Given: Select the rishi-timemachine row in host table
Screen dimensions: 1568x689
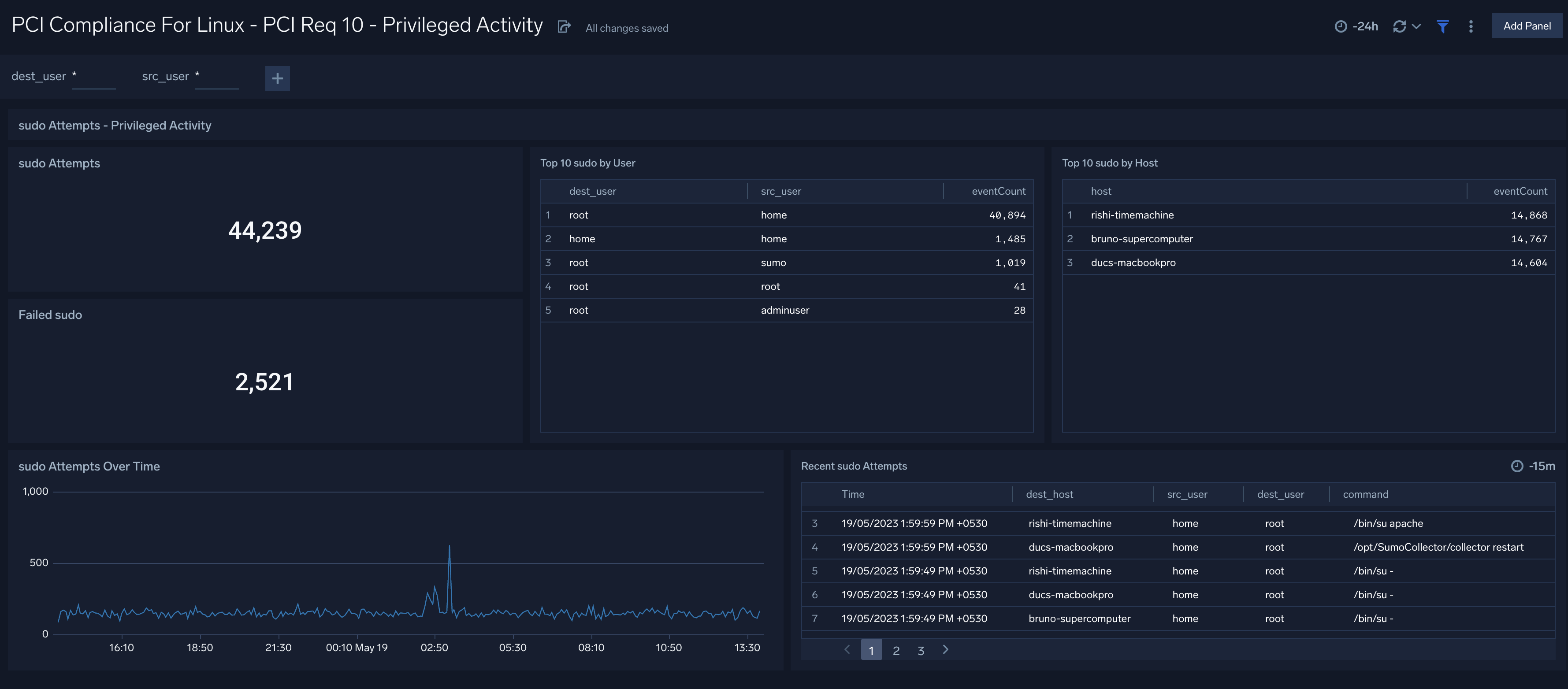Looking at the screenshot, I should (x=1309, y=215).
